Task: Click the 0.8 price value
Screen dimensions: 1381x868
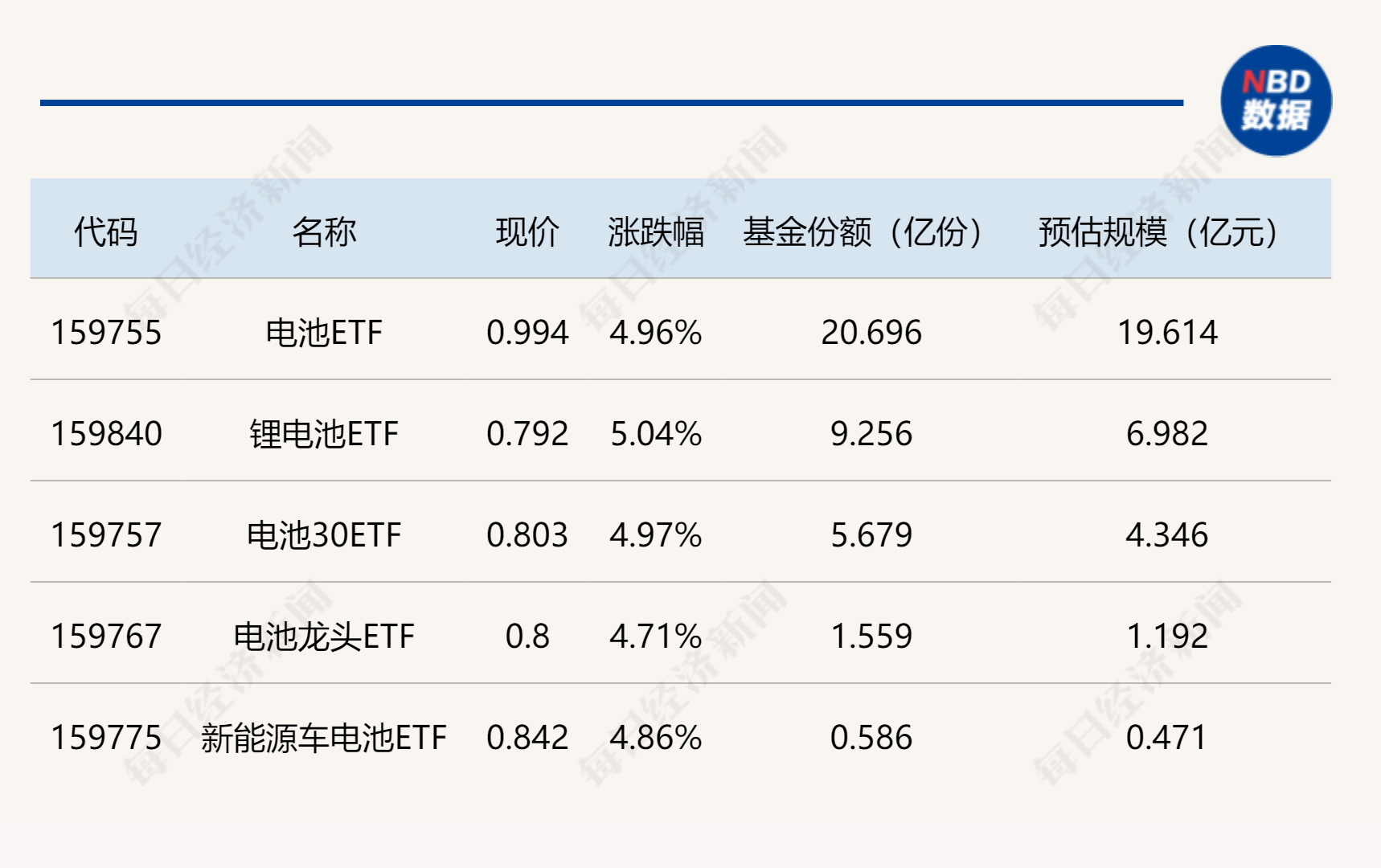Action: [x=527, y=637]
